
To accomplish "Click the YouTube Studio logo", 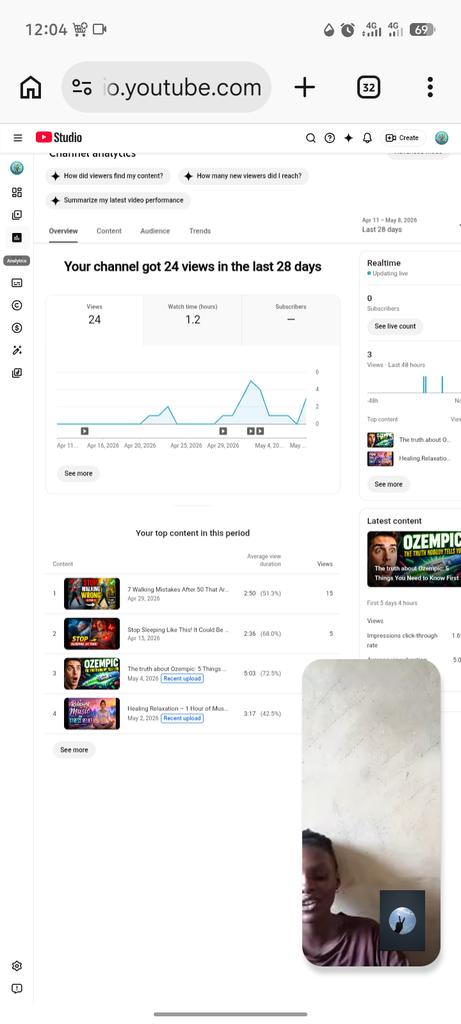I will (x=59, y=137).
